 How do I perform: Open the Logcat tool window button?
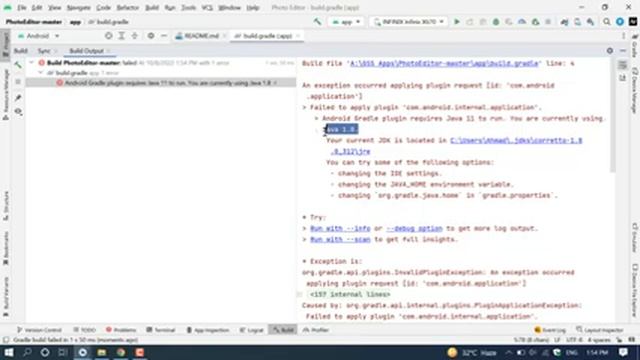(x=251, y=330)
